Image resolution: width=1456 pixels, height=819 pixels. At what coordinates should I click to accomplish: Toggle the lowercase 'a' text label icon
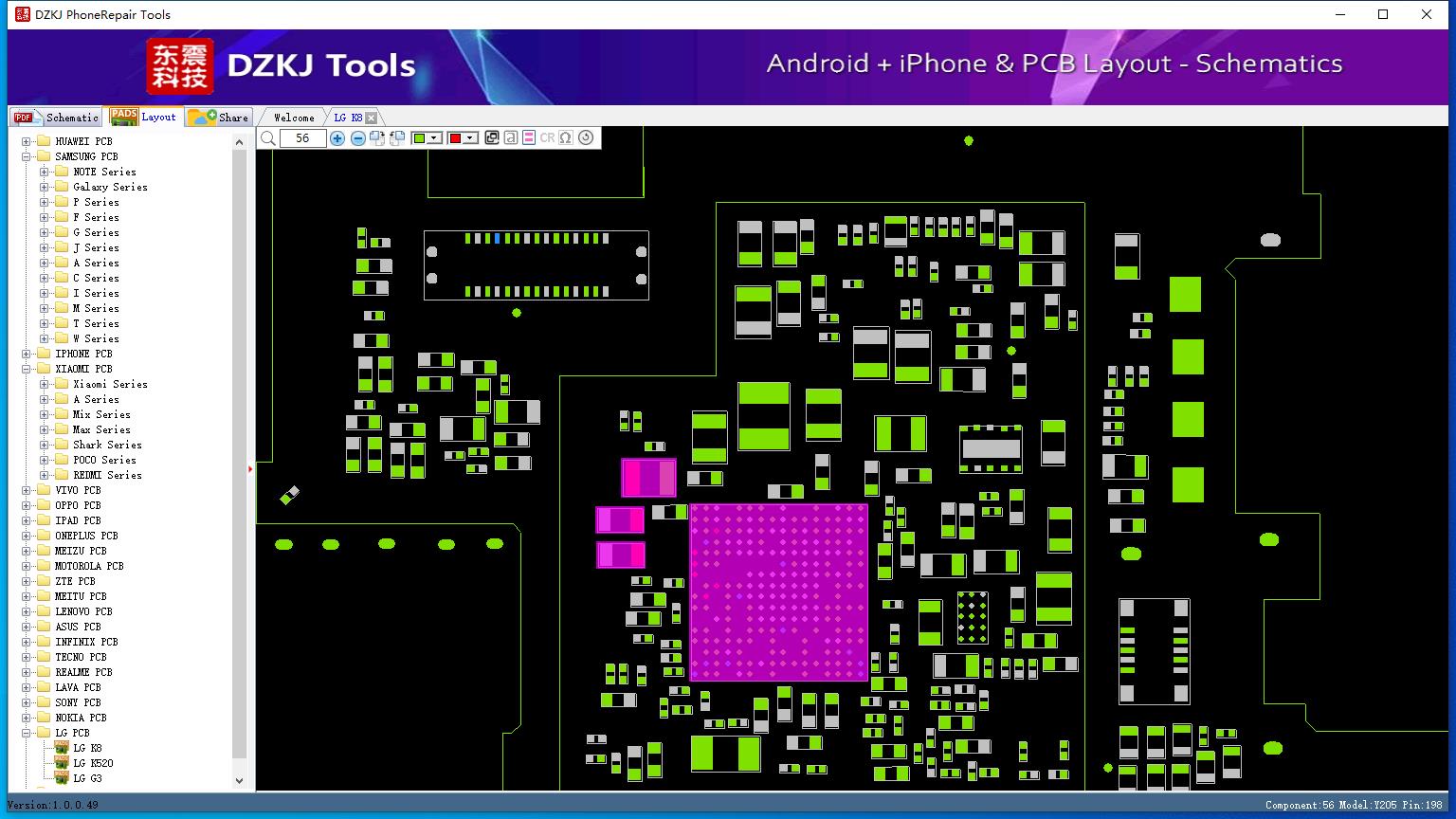click(510, 137)
